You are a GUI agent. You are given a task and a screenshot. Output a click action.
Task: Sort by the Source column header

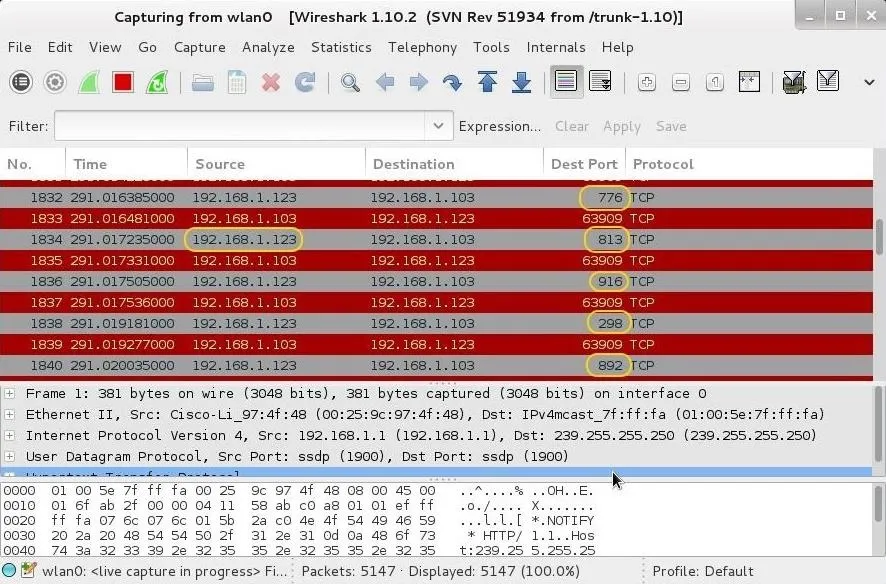[276, 164]
